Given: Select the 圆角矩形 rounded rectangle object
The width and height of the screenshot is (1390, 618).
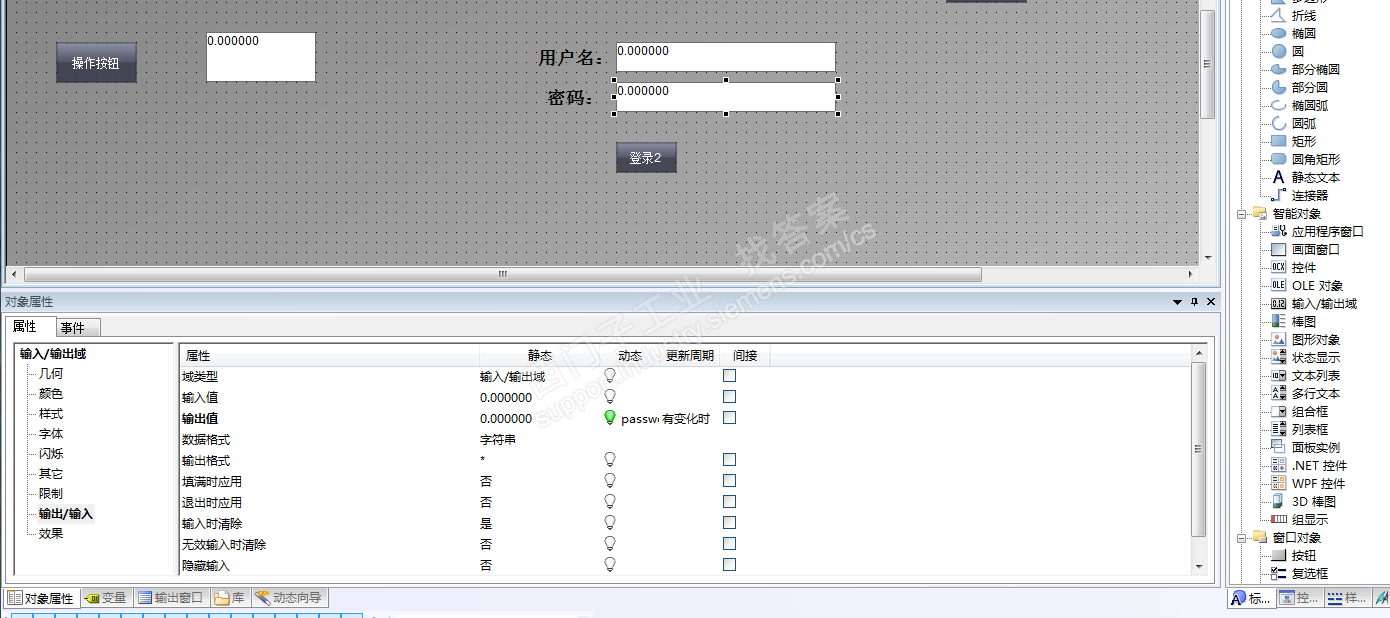Looking at the screenshot, I should point(1316,159).
